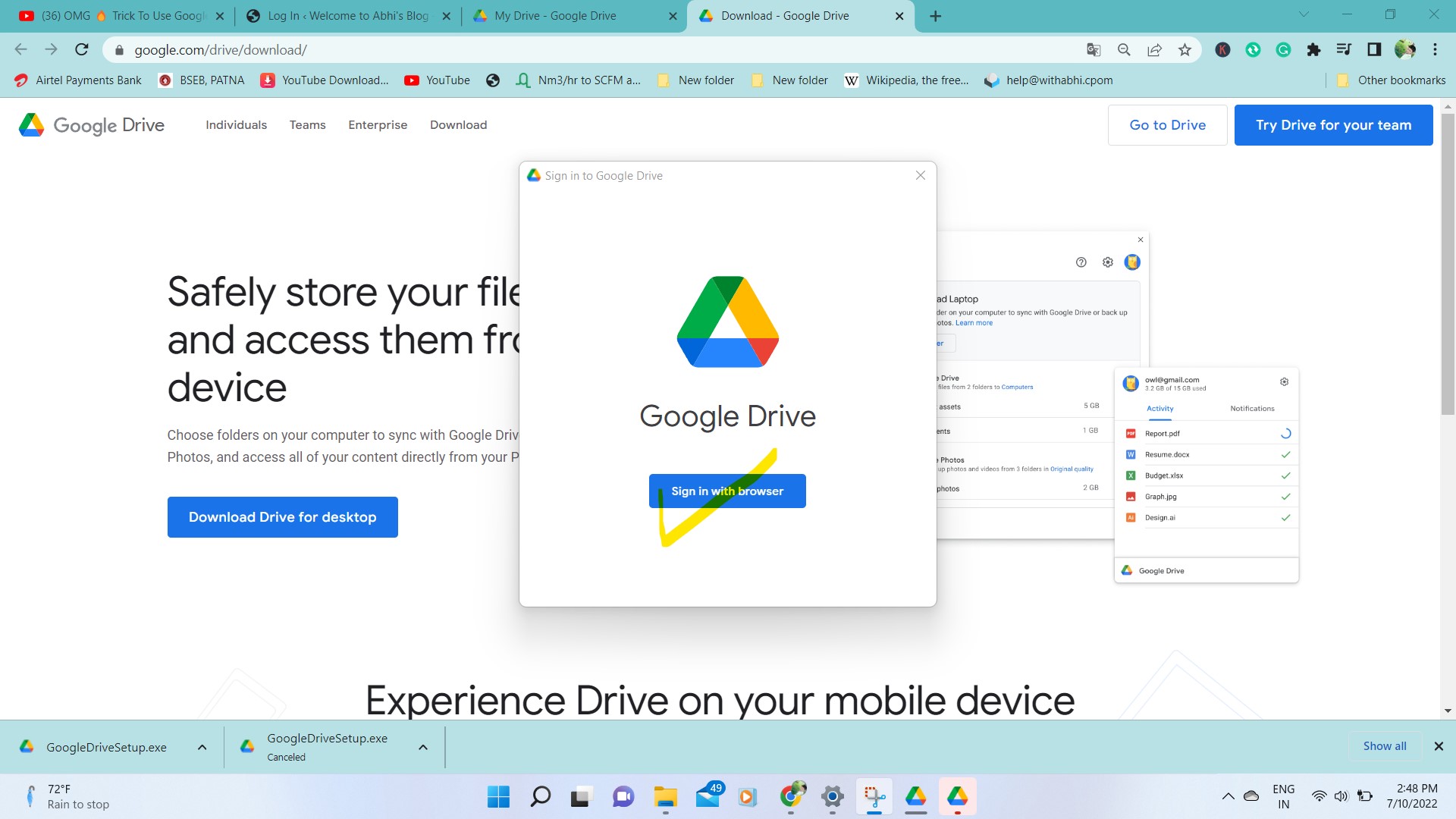Open Airtel Payments Bank bookmark
This screenshot has width=1456, height=819.
[x=78, y=80]
